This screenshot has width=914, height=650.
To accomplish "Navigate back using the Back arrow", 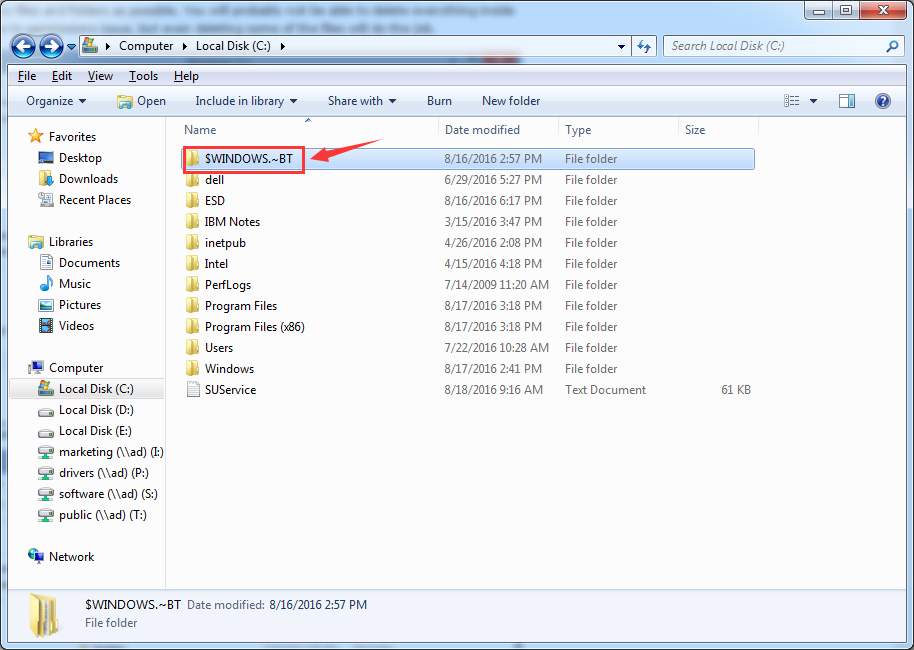I will tap(24, 46).
